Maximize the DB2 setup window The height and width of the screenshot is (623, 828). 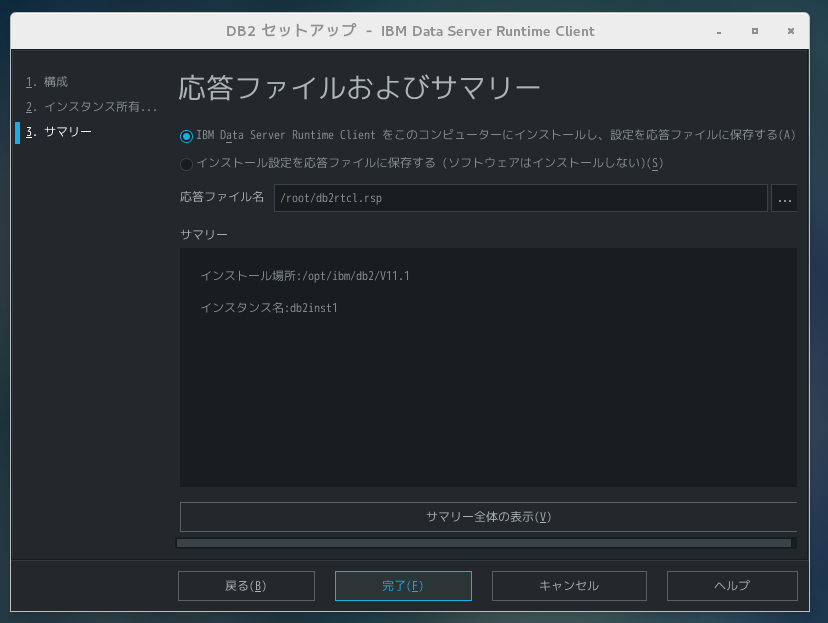754,31
